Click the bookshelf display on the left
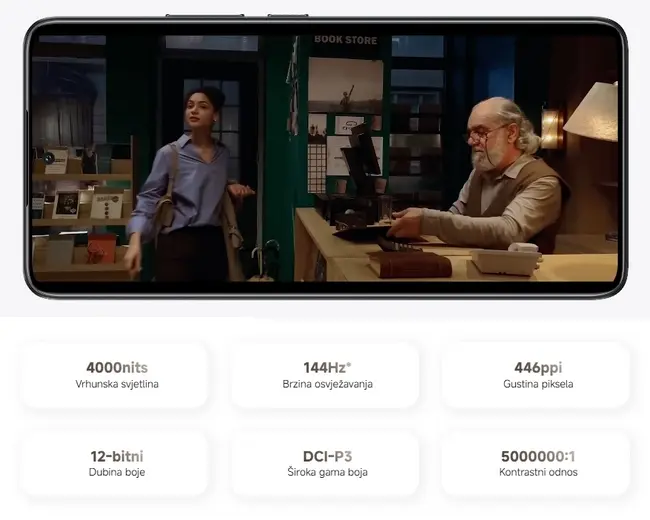Image resolution: width=650 pixels, height=520 pixels. 80,210
